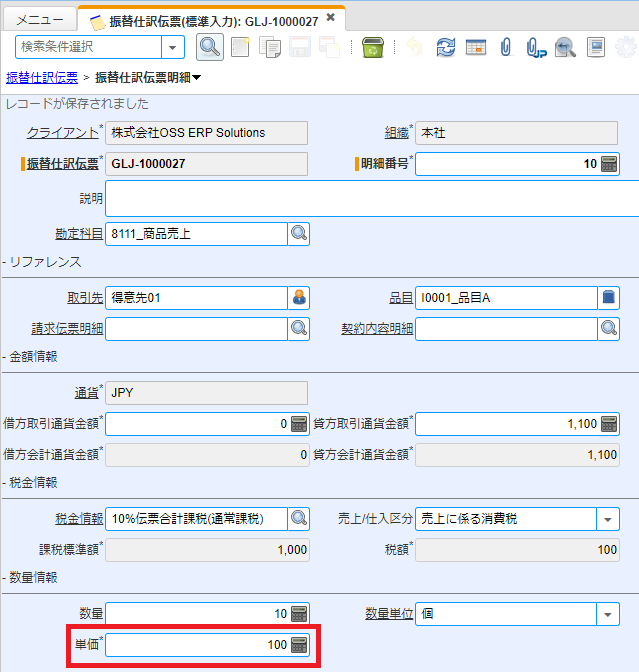Click the greyed Save floppy disk icon

[x=300, y=47]
